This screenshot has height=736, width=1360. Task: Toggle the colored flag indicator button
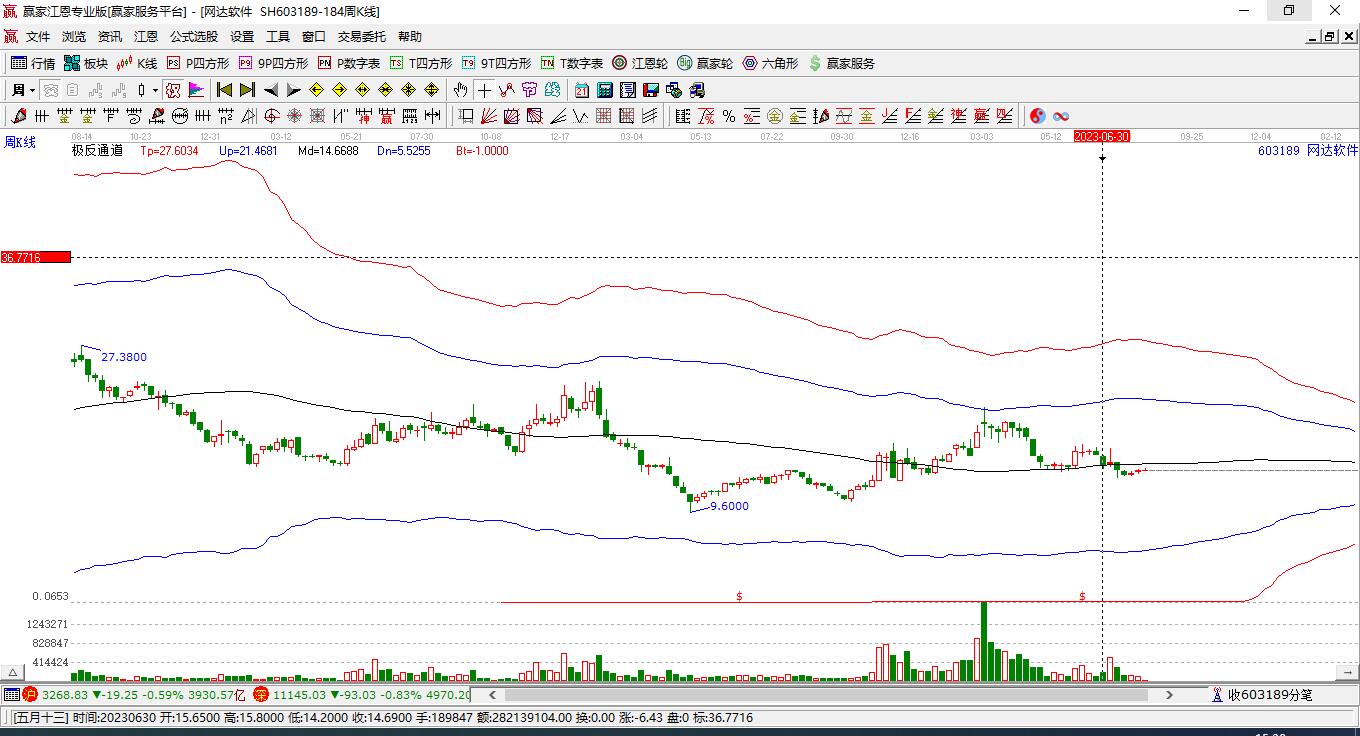[x=197, y=90]
